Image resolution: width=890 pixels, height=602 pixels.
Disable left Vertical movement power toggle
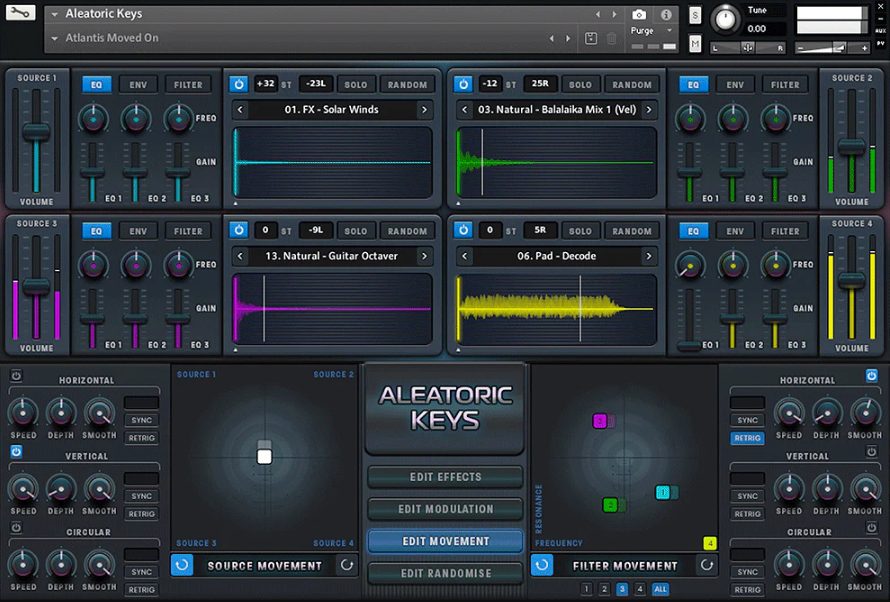coord(16,452)
